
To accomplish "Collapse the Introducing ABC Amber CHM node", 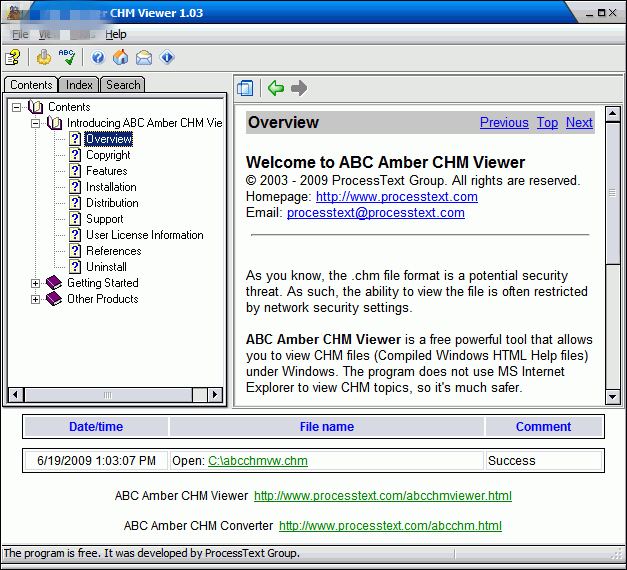I will (x=36, y=123).
